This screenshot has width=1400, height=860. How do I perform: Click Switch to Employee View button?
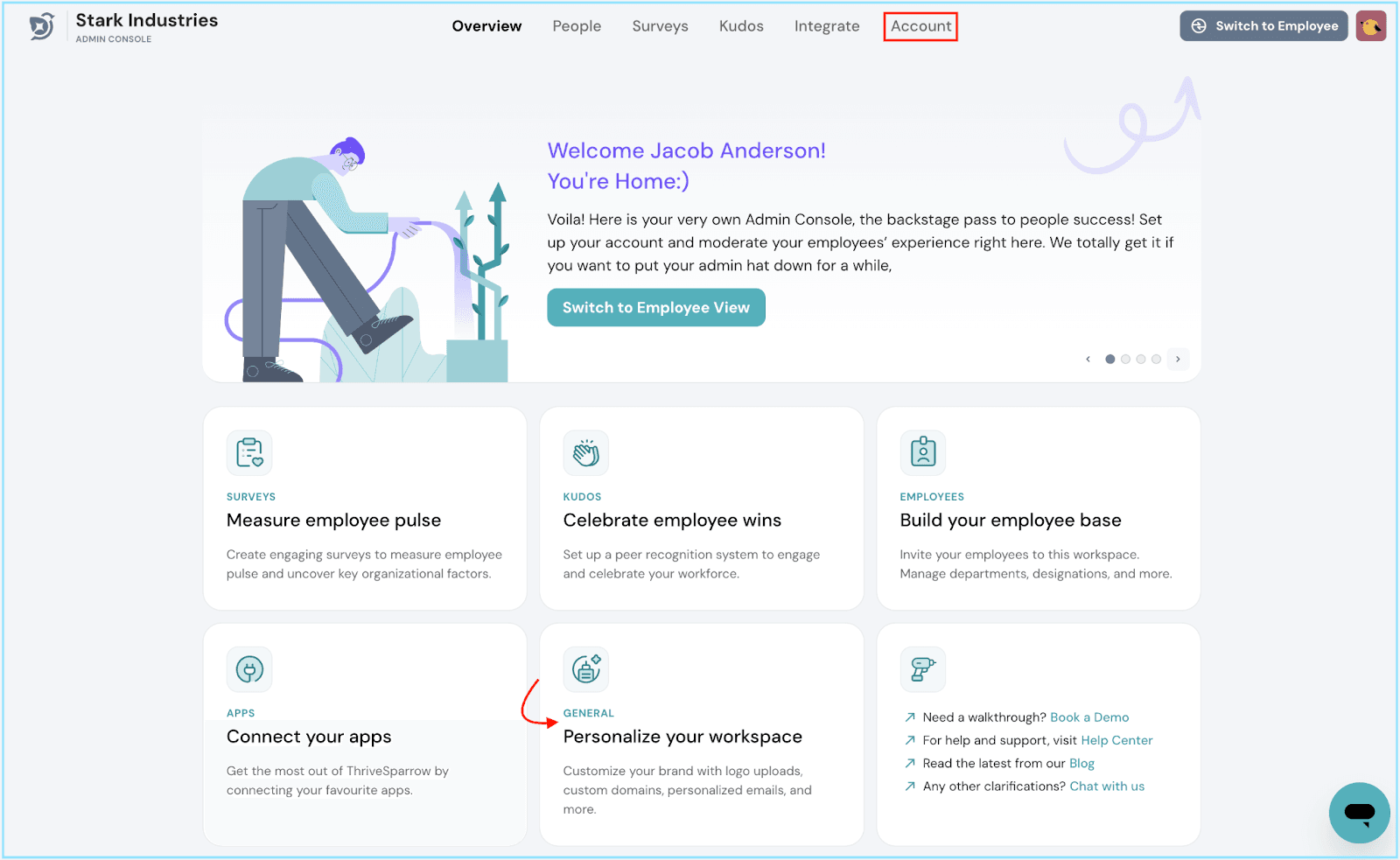[655, 308]
